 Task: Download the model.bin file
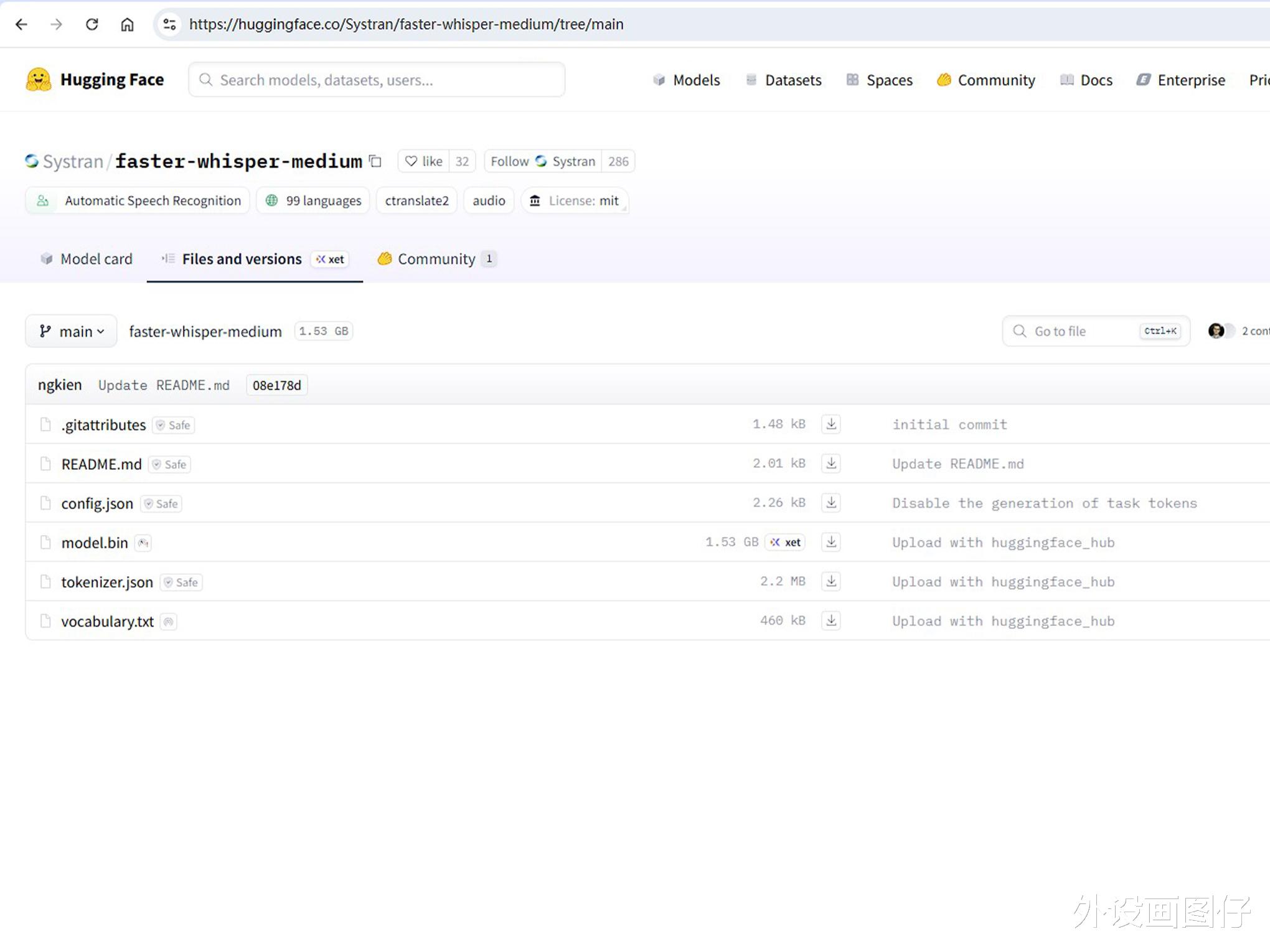(x=831, y=542)
